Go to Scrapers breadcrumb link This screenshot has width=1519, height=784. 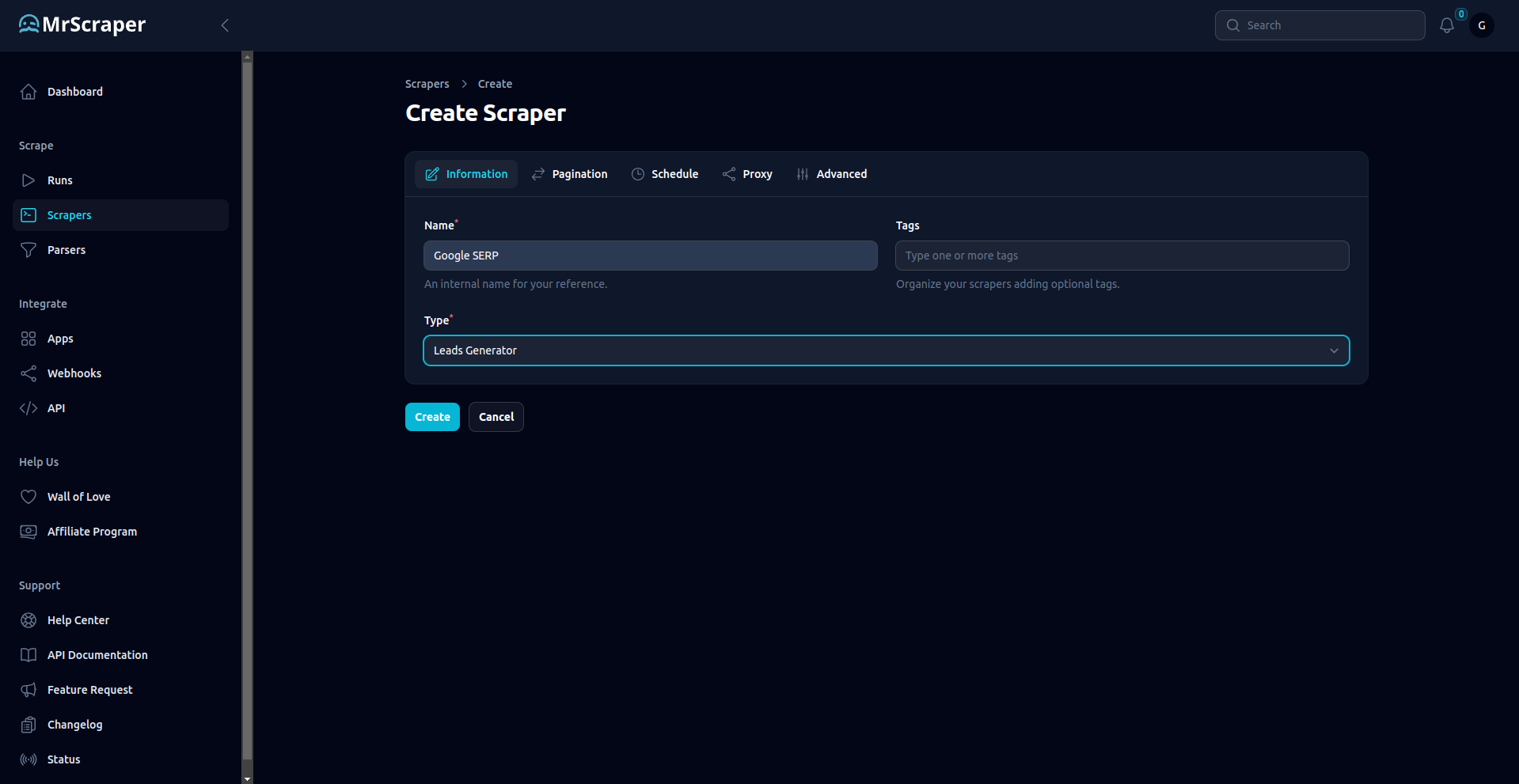(427, 84)
